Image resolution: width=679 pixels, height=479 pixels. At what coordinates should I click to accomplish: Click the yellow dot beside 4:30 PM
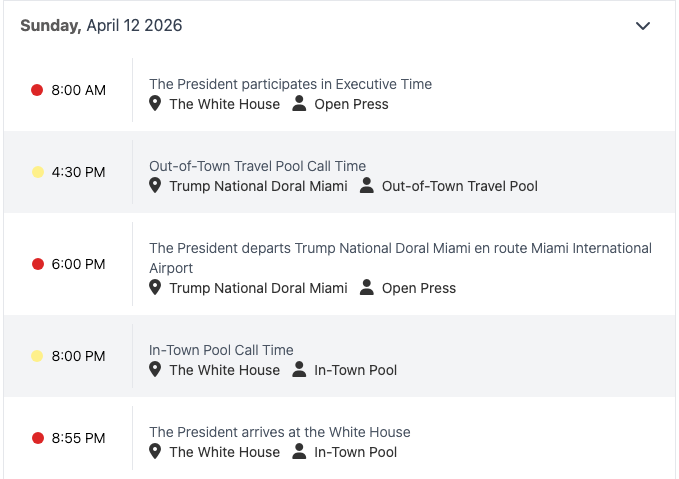(37, 172)
